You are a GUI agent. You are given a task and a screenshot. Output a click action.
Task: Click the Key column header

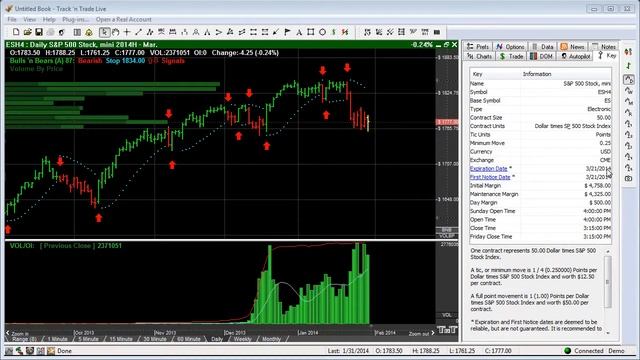[x=495, y=74]
